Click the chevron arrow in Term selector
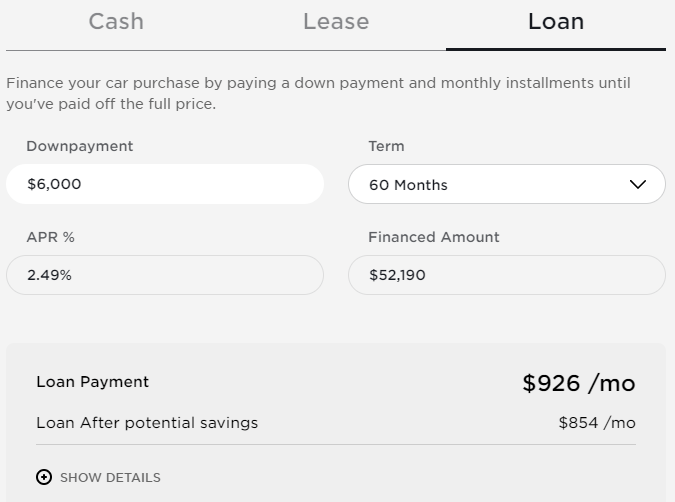 point(639,184)
